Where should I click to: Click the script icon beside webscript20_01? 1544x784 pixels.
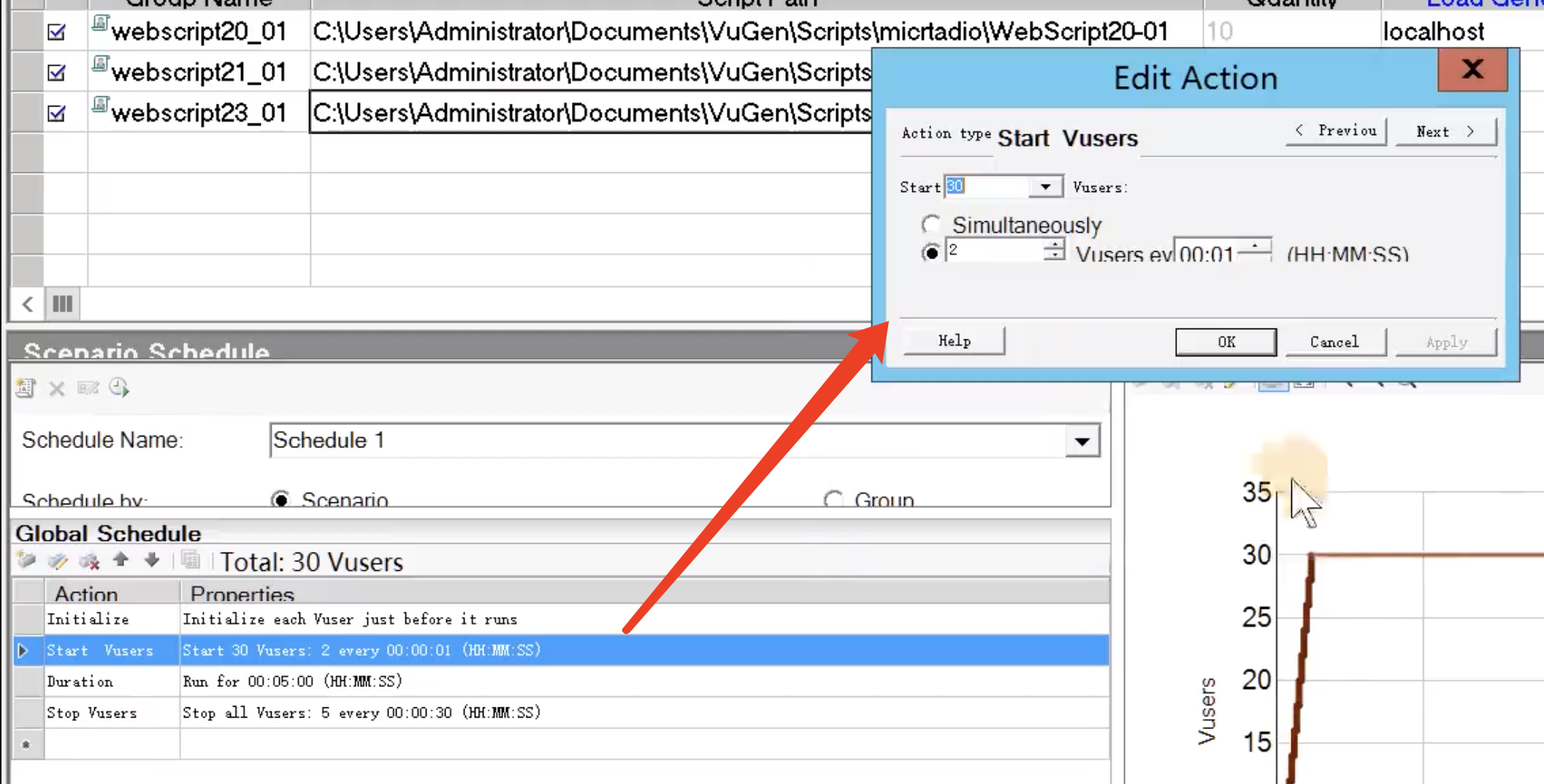tap(100, 25)
